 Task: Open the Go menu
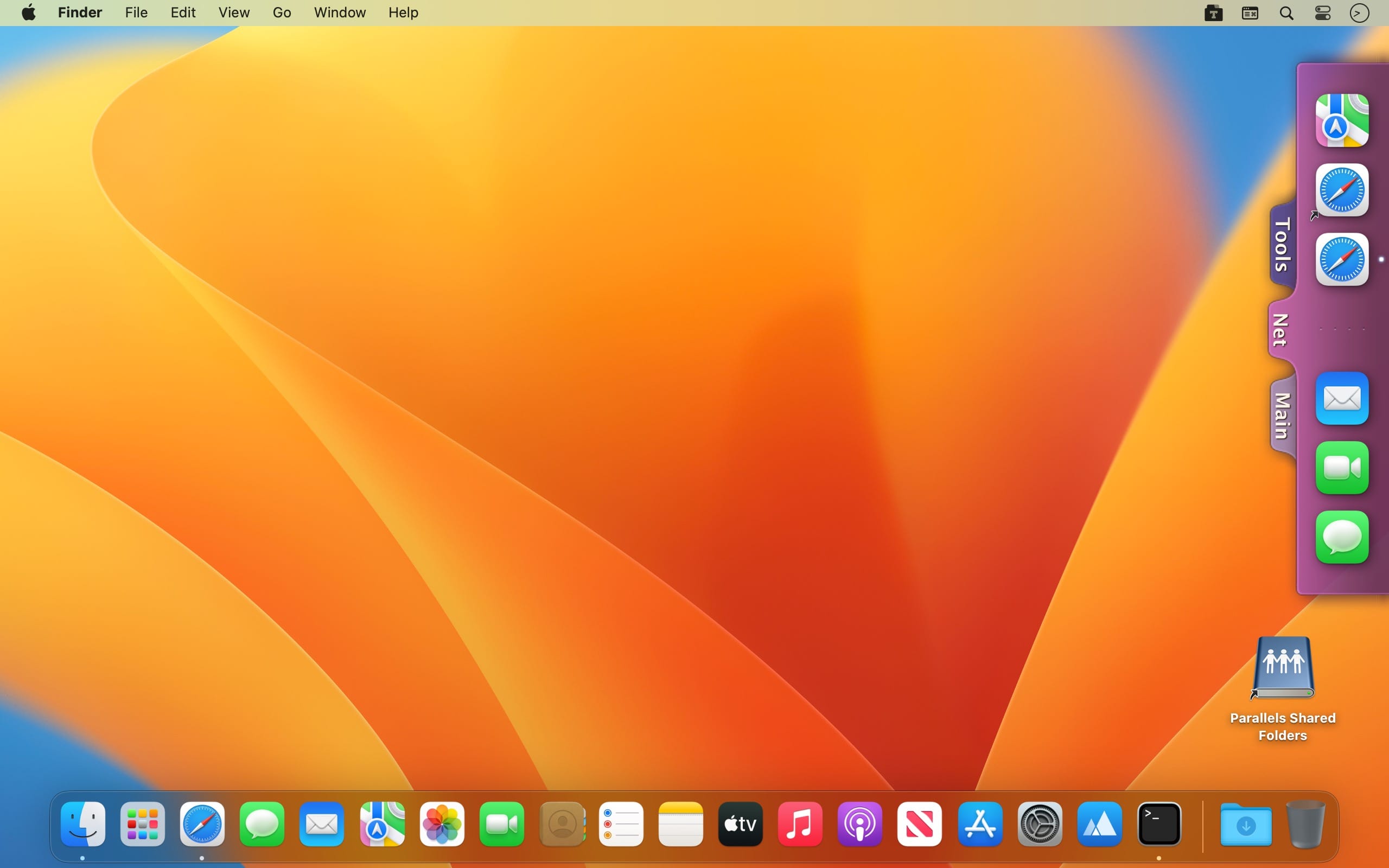282,12
